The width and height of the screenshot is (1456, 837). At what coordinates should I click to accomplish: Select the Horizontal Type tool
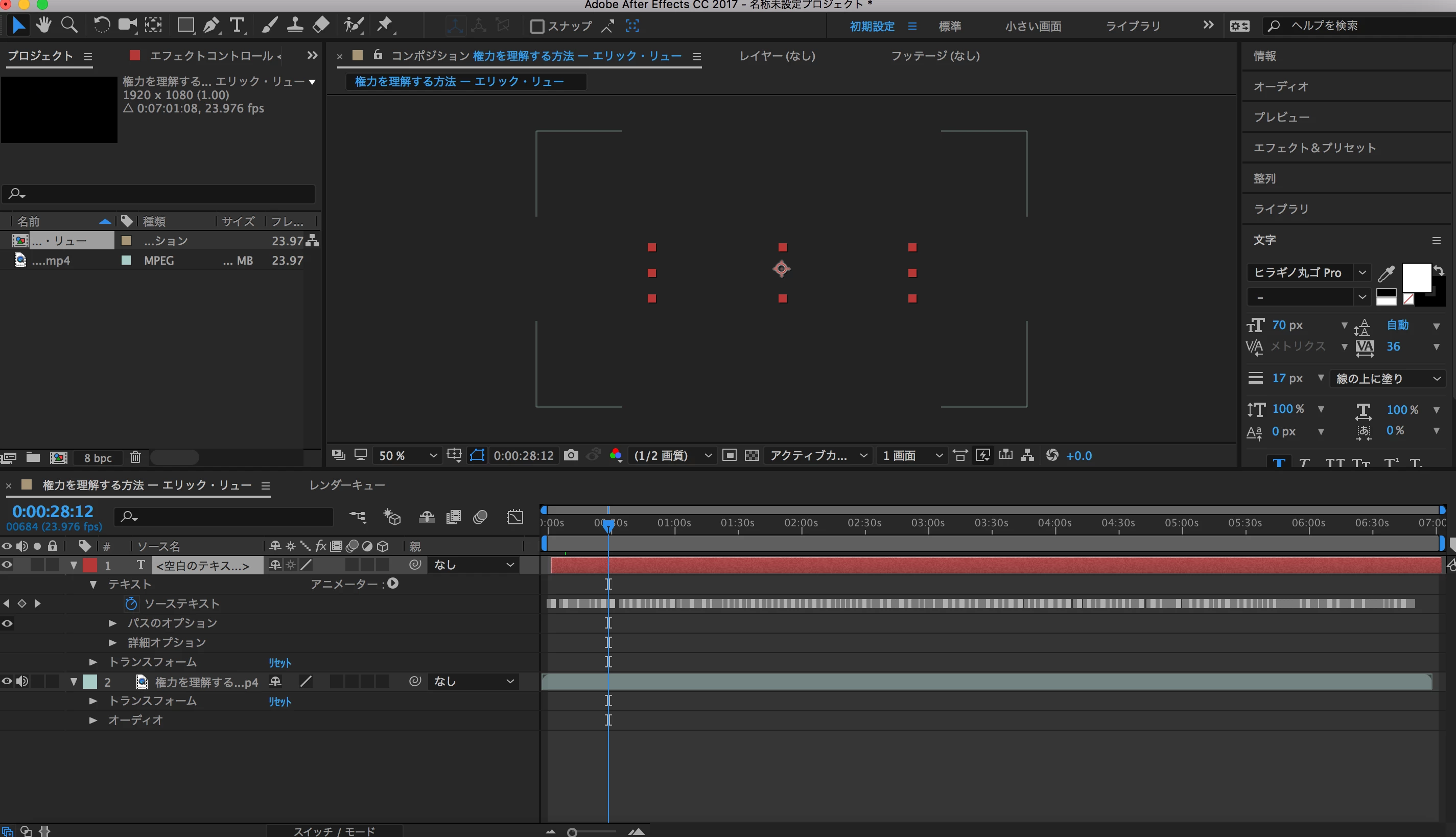[x=237, y=25]
